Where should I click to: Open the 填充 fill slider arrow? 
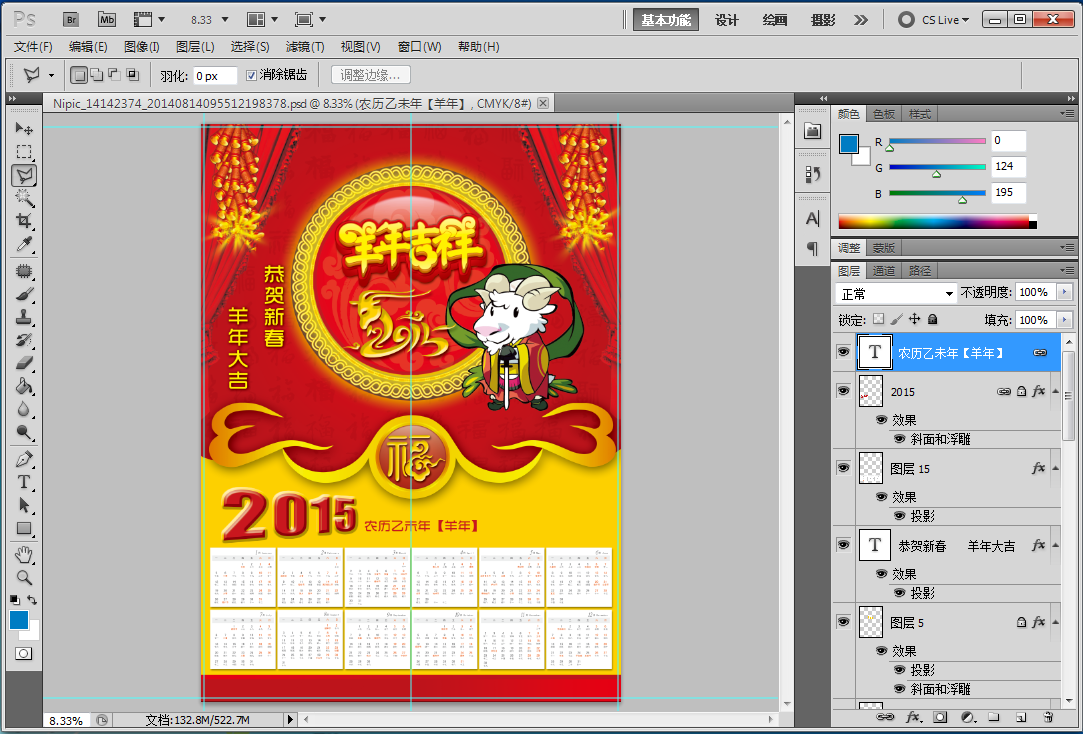[1064, 320]
